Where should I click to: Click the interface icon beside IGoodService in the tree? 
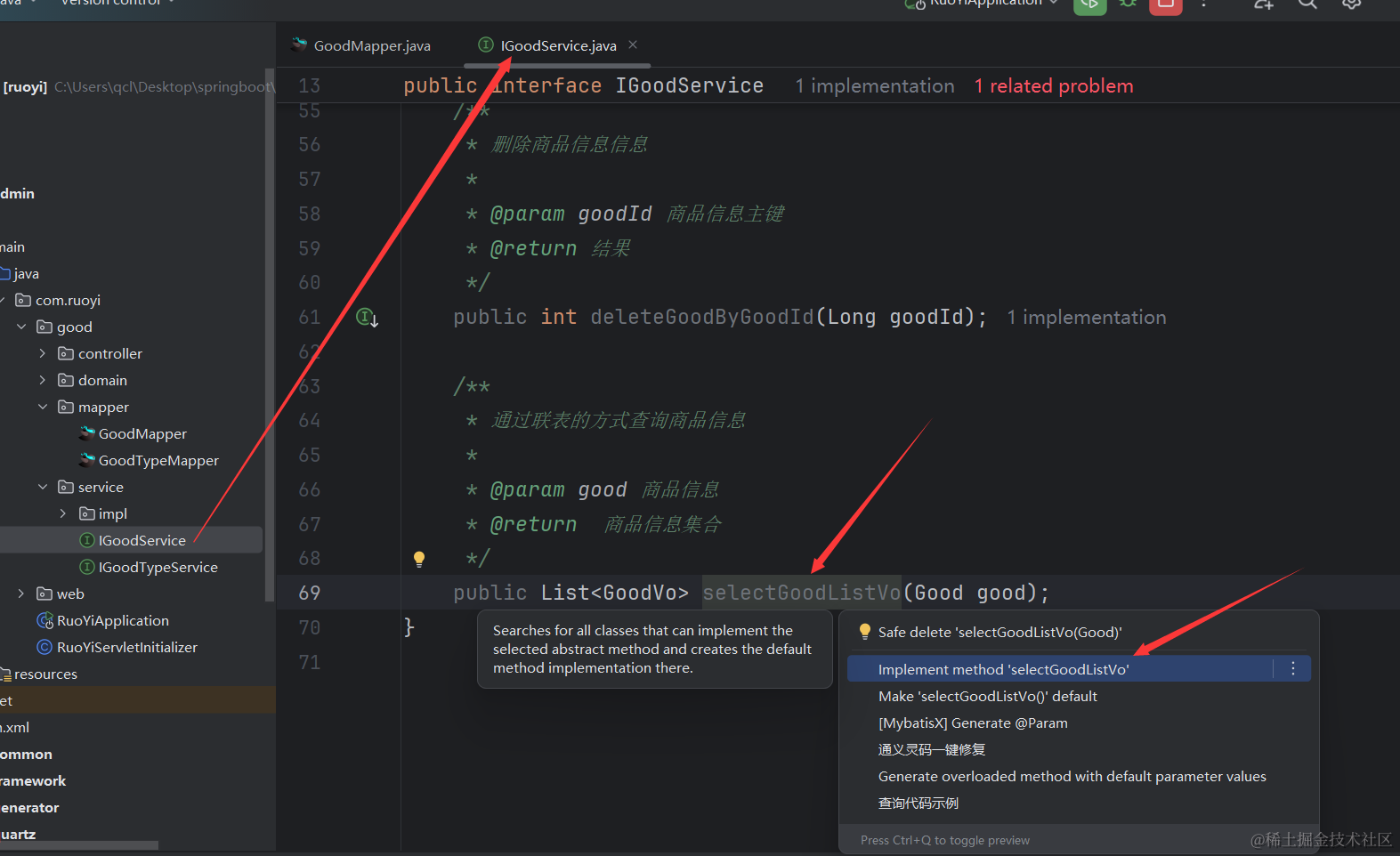[x=87, y=540]
